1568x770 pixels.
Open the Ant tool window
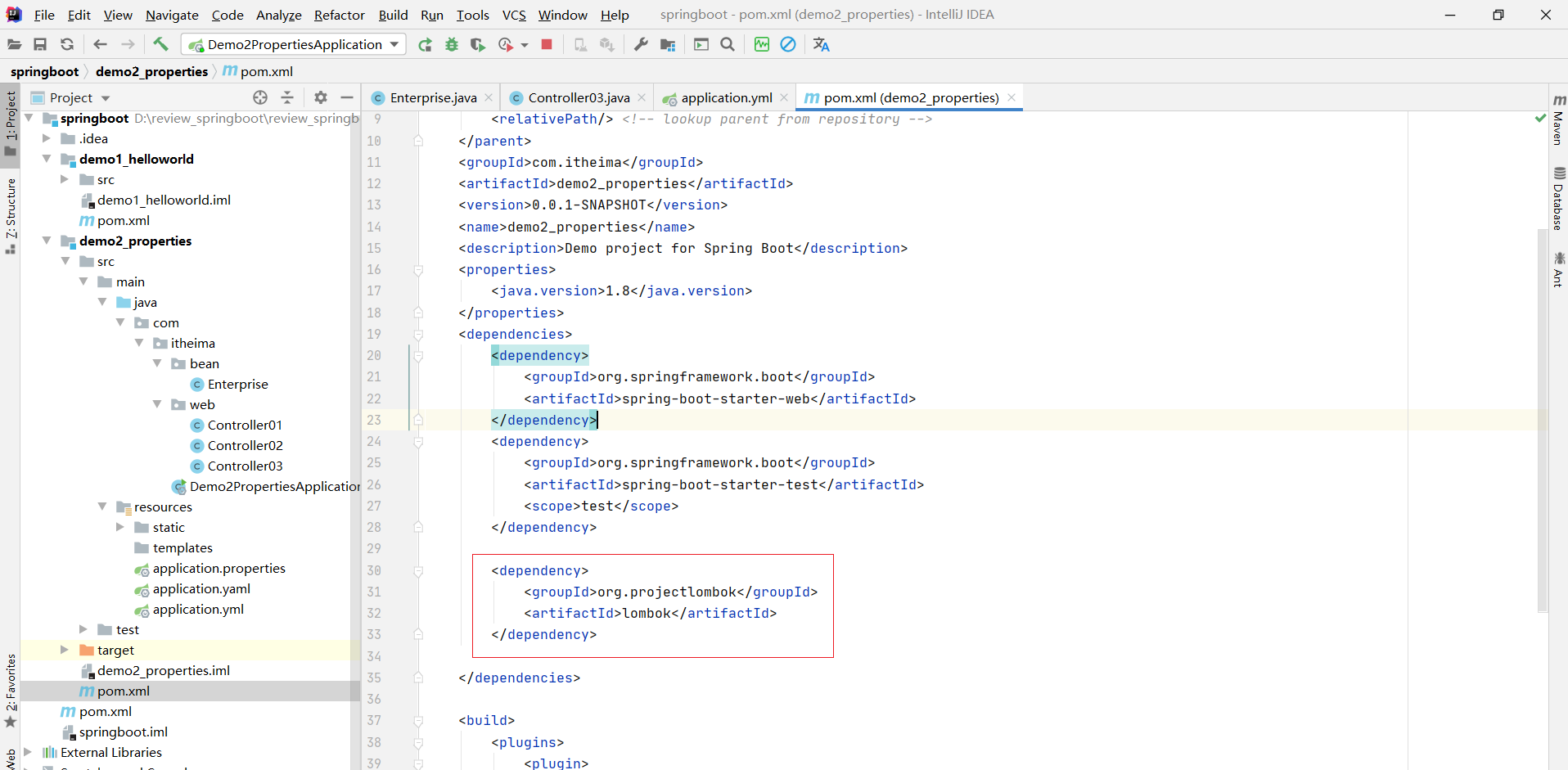point(1558,269)
